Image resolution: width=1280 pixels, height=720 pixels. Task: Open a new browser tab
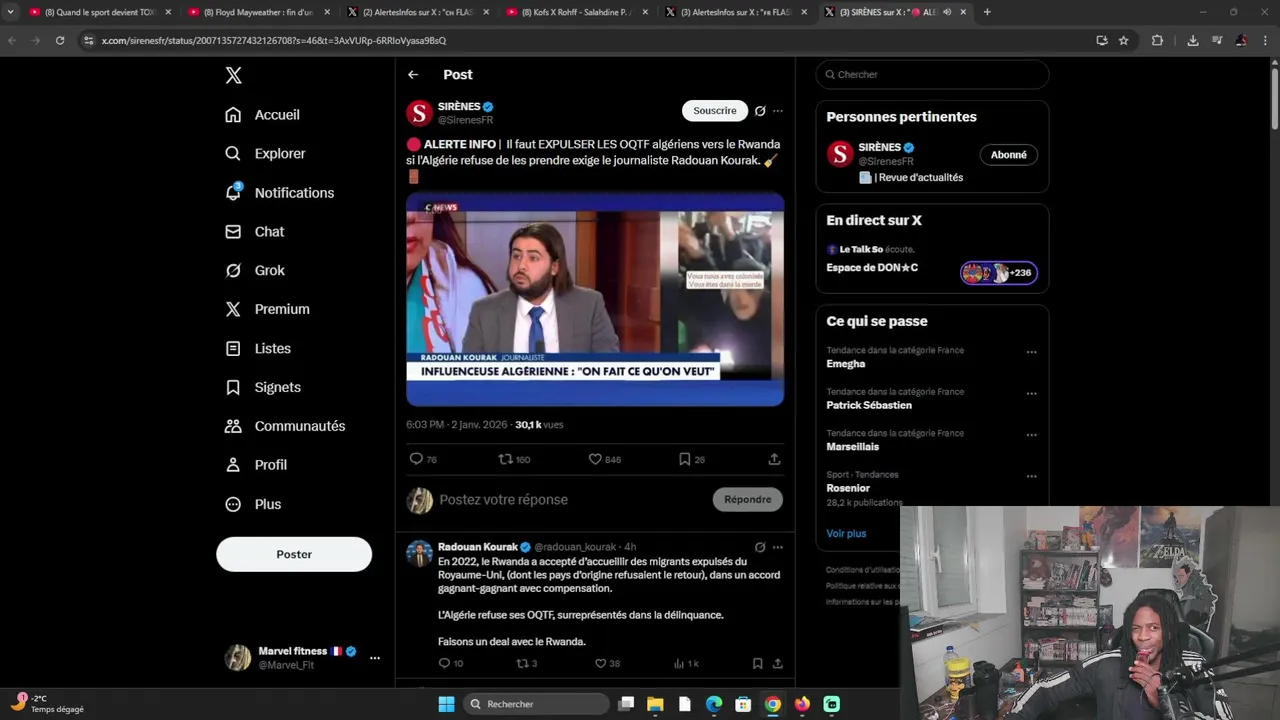tap(987, 12)
